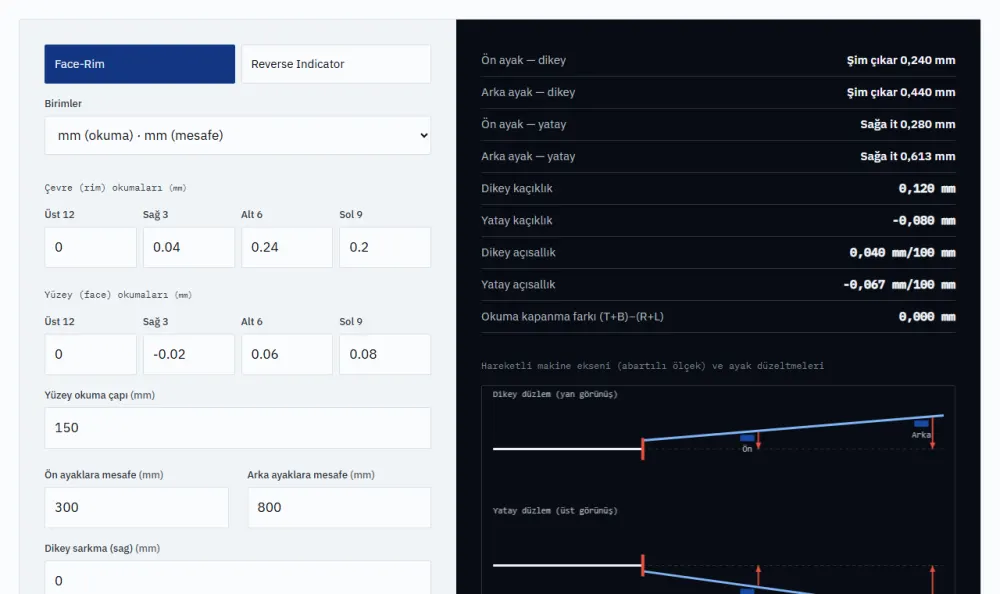Click the Arka ayaklara mesafe field

(x=339, y=507)
